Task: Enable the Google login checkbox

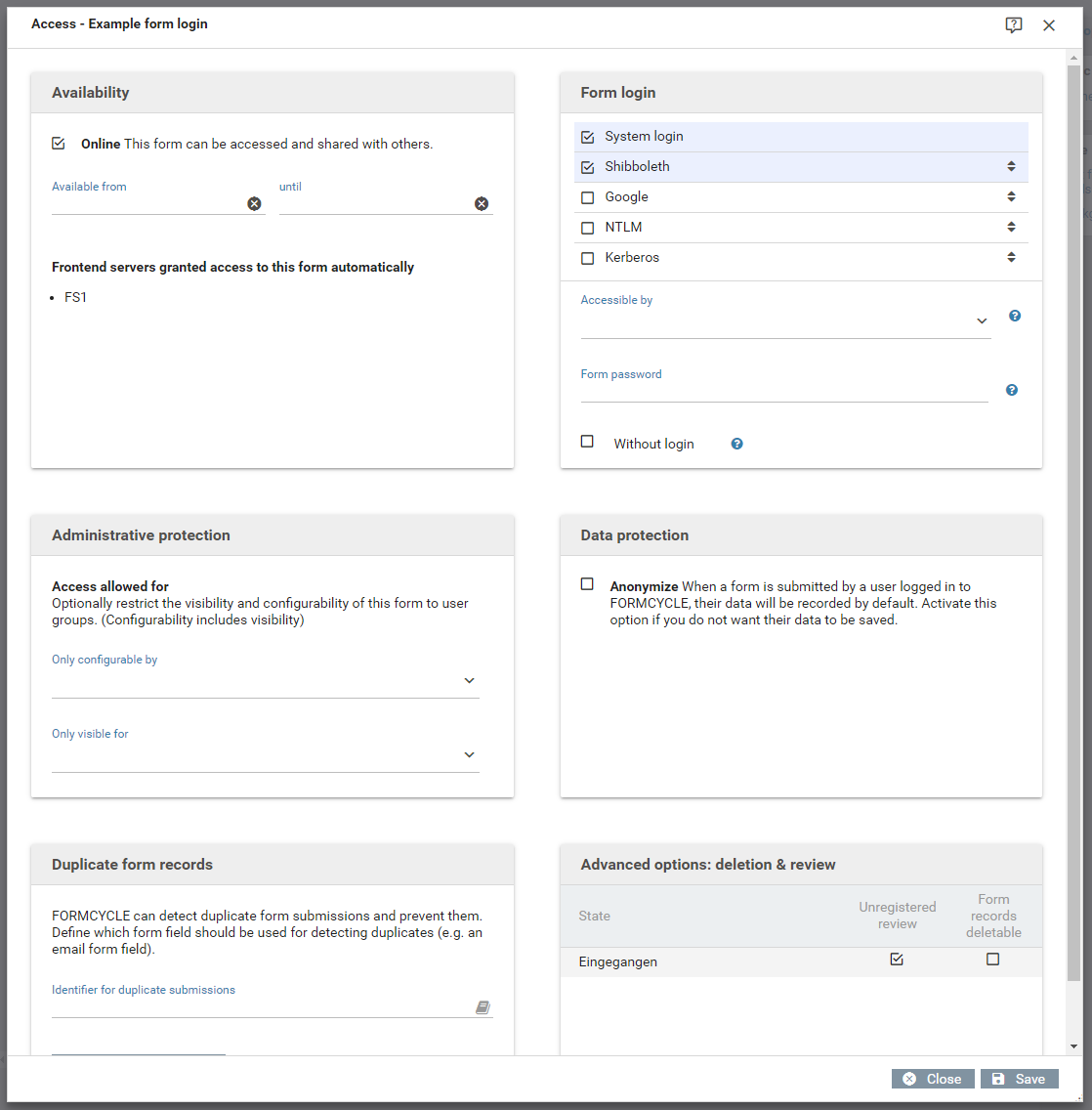Action: pos(587,197)
